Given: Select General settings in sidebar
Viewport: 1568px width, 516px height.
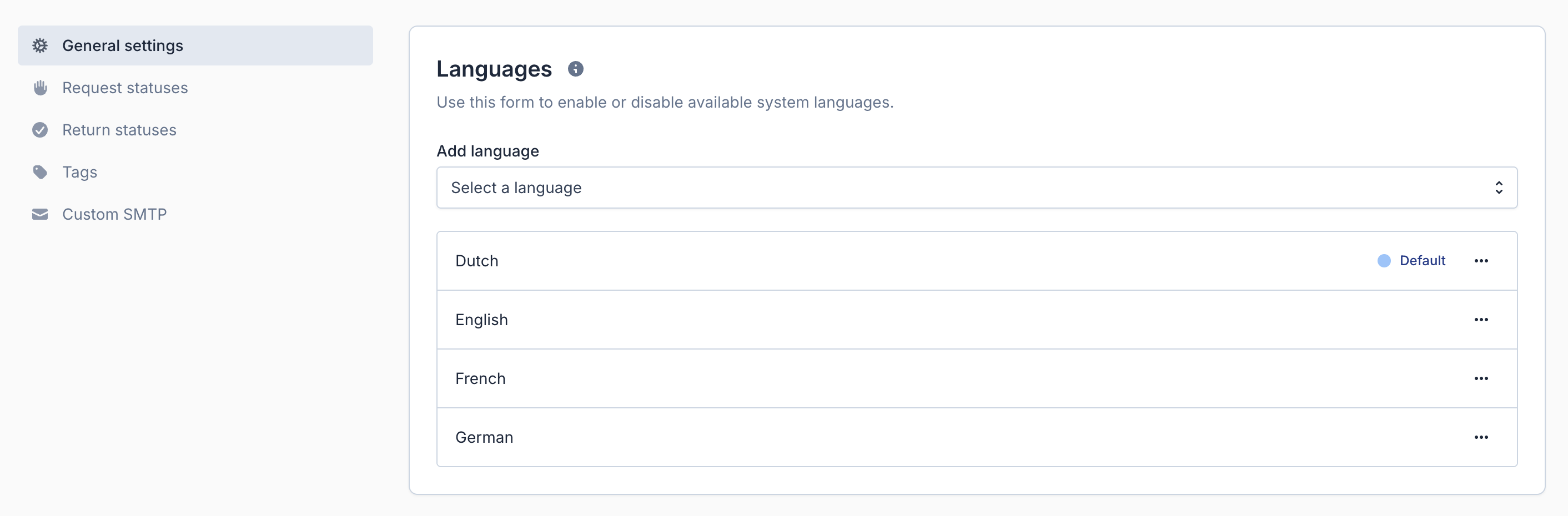Looking at the screenshot, I should (122, 45).
